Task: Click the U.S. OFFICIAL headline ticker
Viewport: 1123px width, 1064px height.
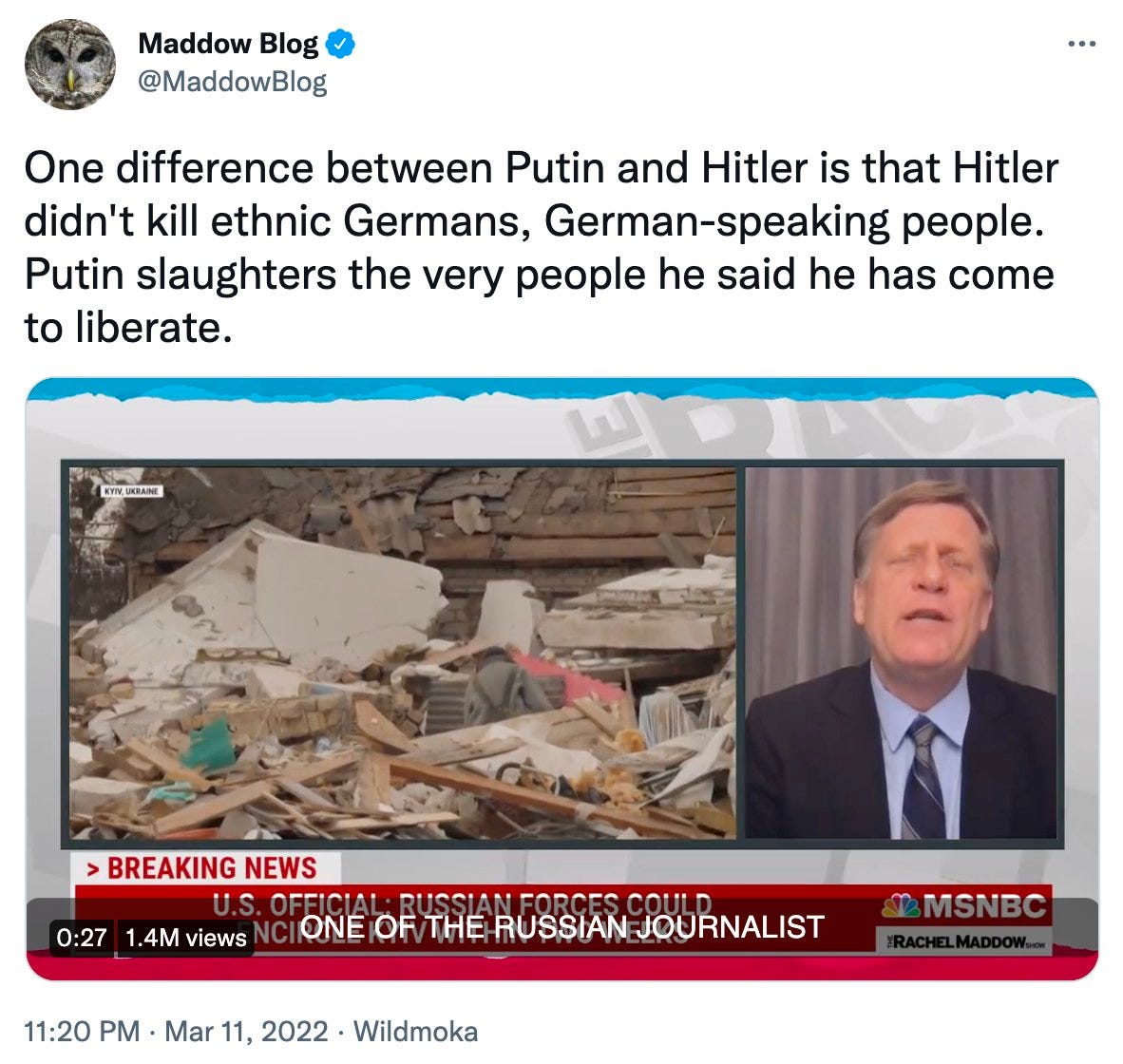Action: click(462, 919)
